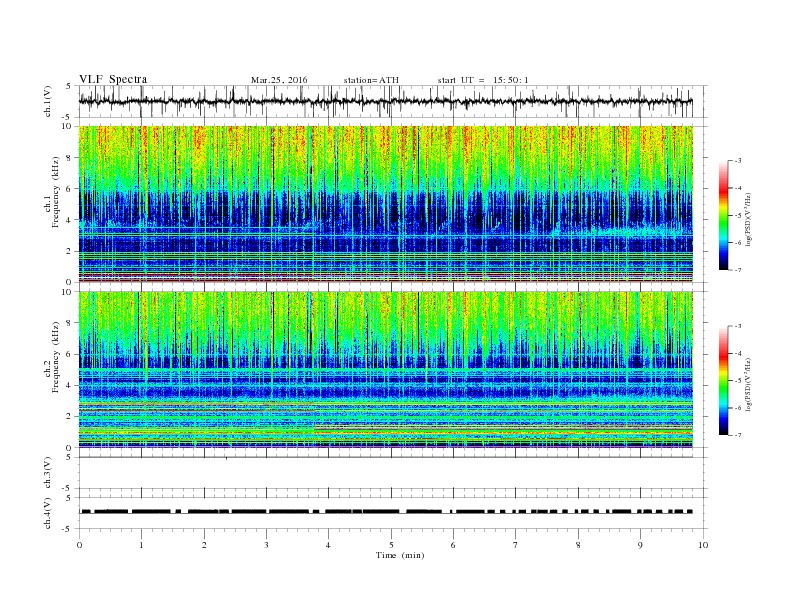Click the "7" minute tick label

[516, 545]
